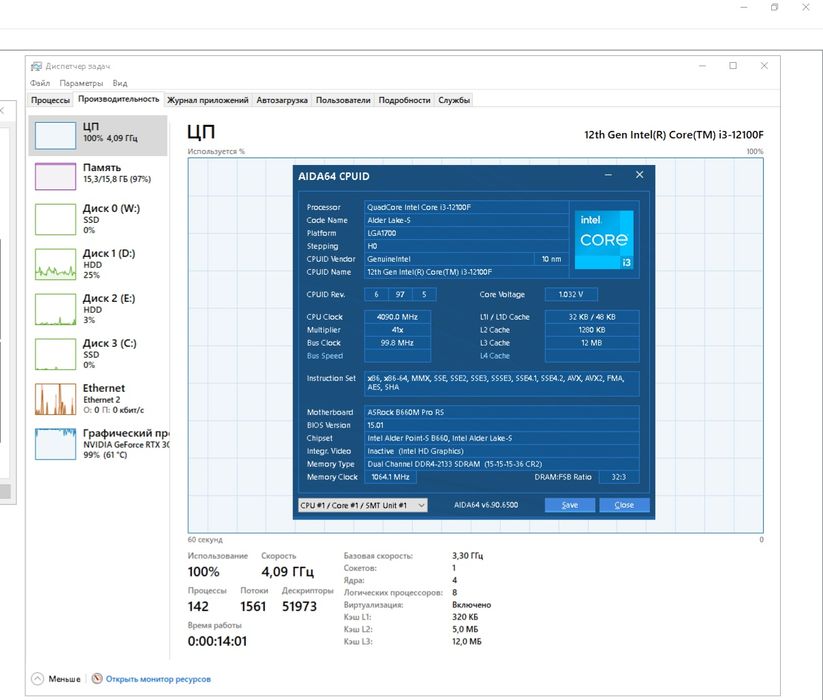The image size is (823, 700).
Task: Click the Instruction Set list field
Action: [x=502, y=383]
